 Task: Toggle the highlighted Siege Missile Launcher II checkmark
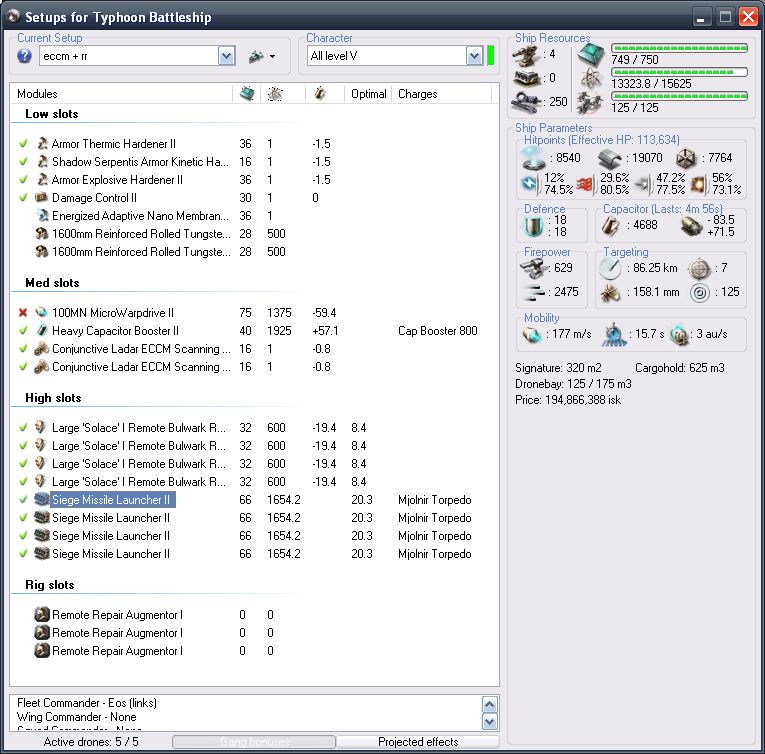[23, 500]
